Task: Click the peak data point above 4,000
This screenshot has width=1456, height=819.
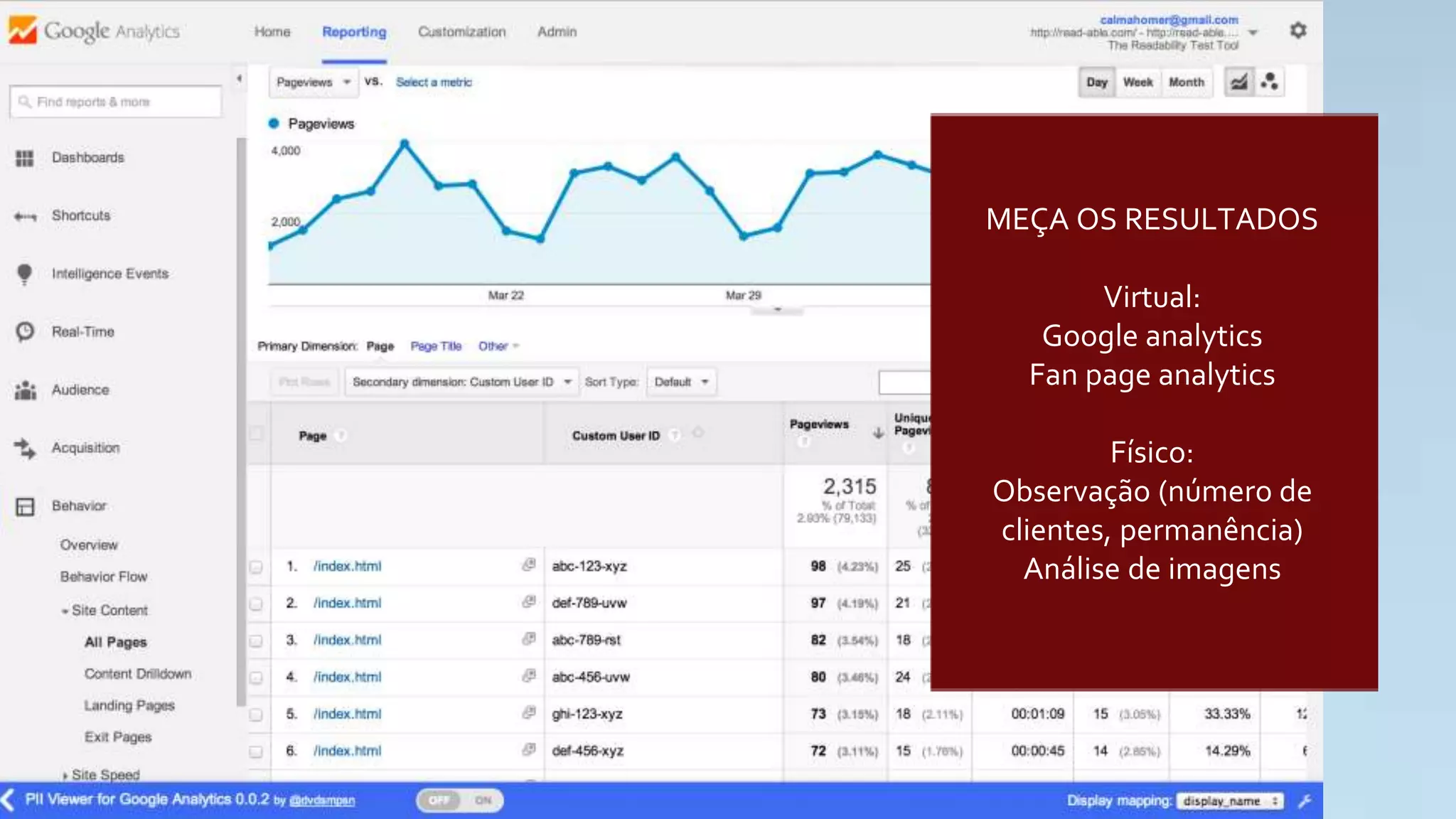Action: pyautogui.click(x=405, y=144)
